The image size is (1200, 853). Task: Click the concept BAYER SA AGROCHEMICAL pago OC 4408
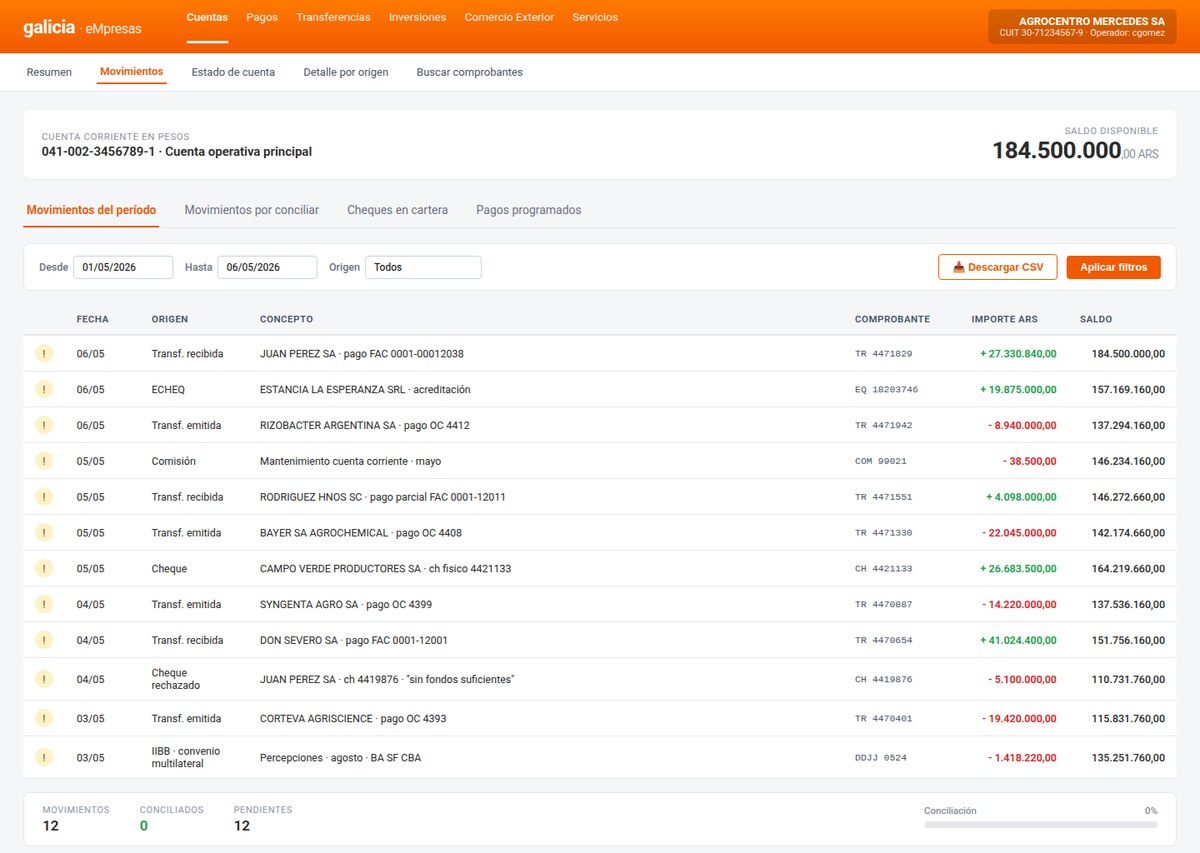pos(360,533)
